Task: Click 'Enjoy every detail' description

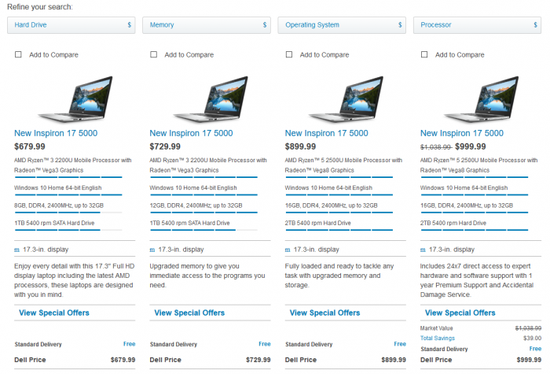Action: point(74,280)
